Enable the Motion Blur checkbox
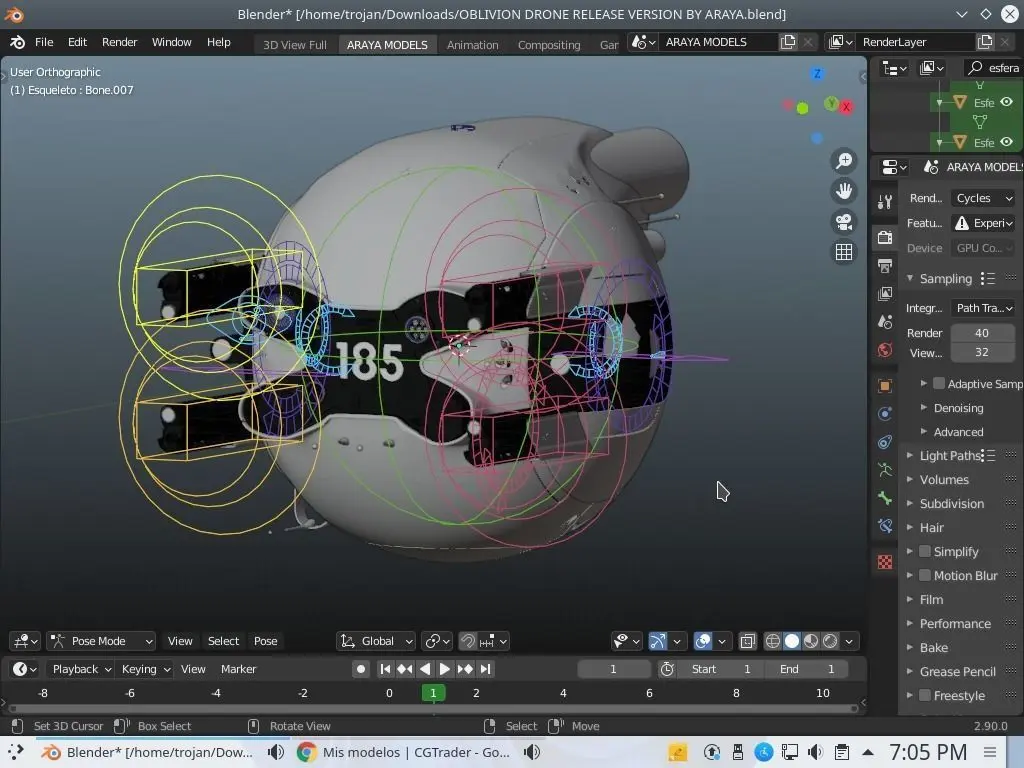Viewport: 1024px width, 768px height. [x=925, y=575]
